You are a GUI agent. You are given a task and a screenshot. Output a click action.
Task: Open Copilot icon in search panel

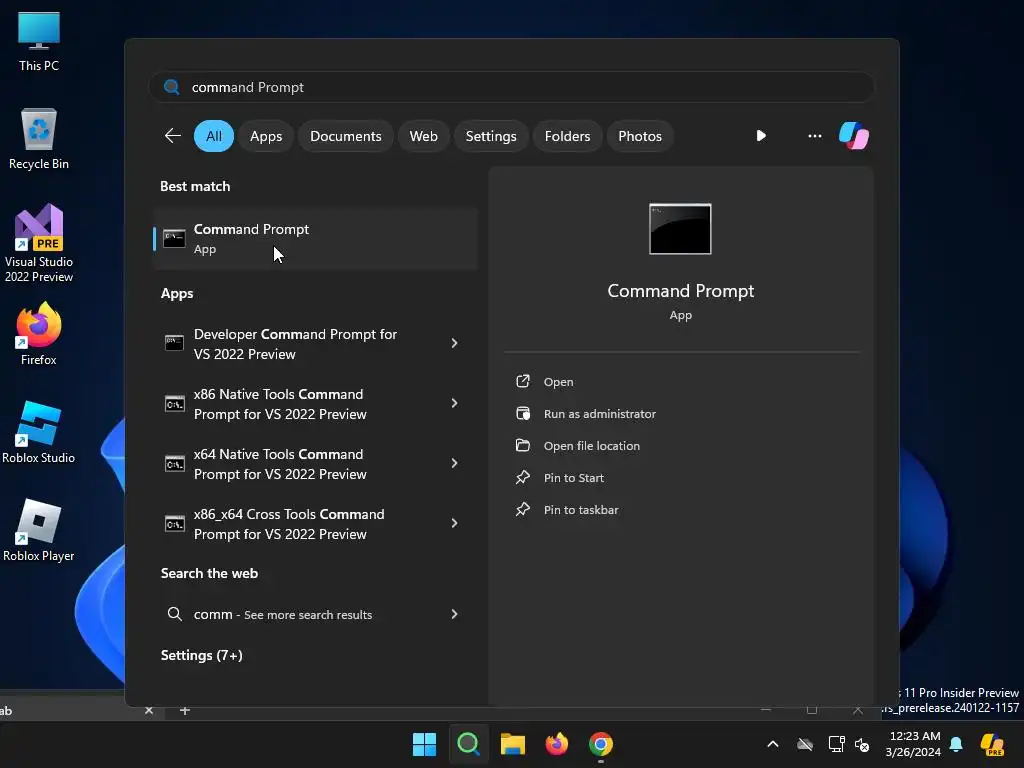click(854, 136)
